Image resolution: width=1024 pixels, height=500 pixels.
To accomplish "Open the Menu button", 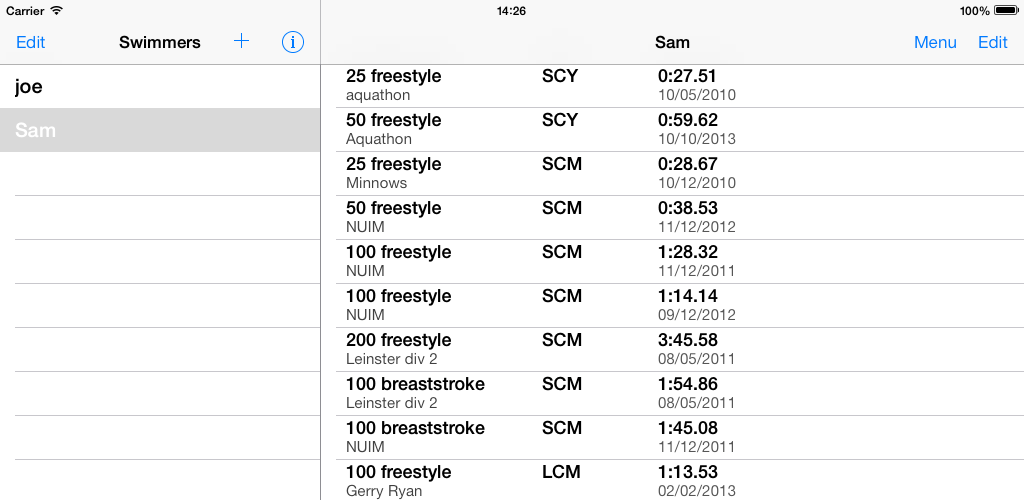I will point(935,42).
